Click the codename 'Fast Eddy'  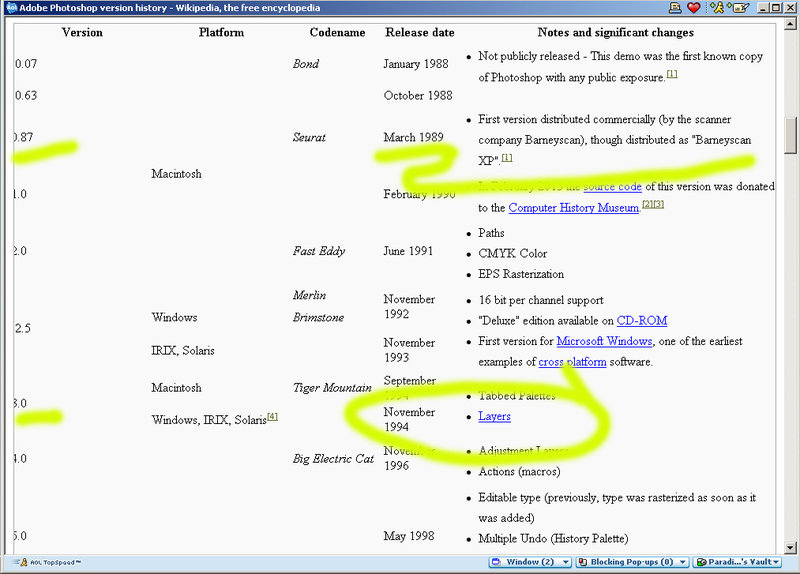click(319, 251)
